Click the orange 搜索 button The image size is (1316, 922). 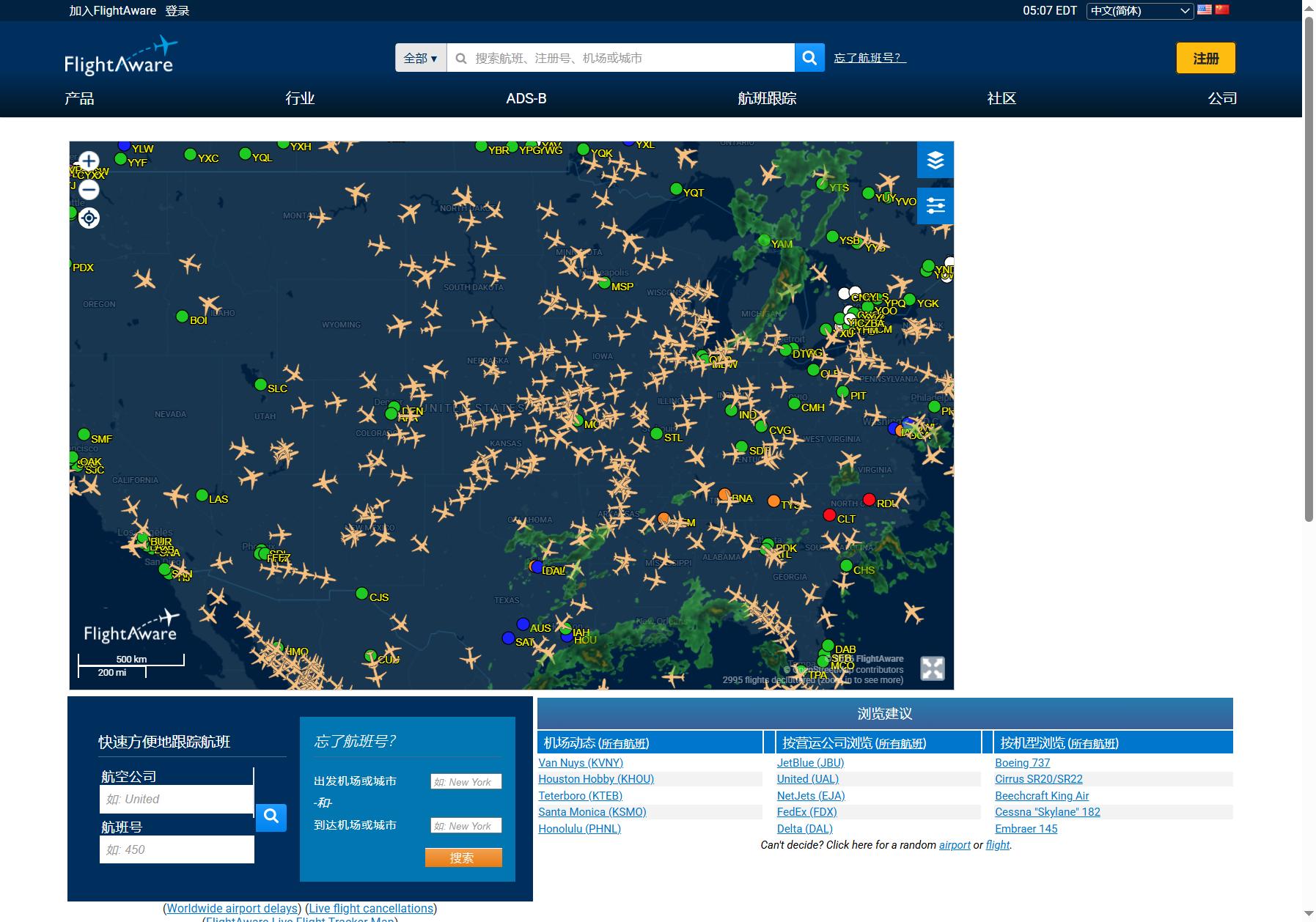(x=463, y=858)
